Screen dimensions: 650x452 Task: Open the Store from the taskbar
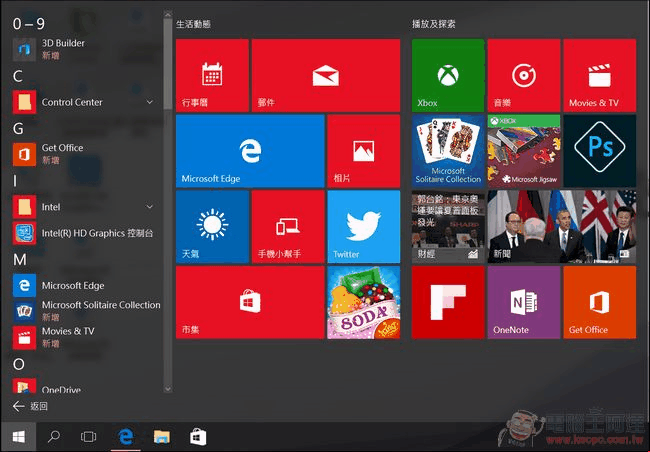point(198,437)
